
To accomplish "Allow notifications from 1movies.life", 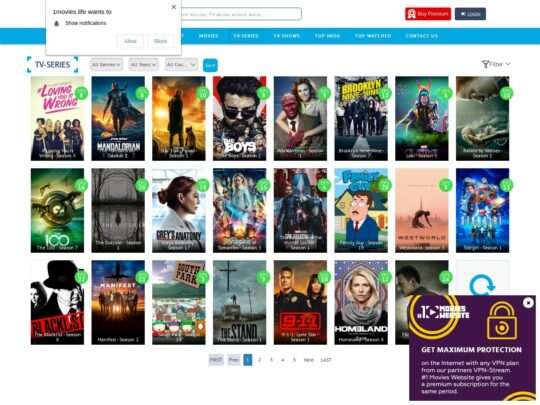I will 130,41.
